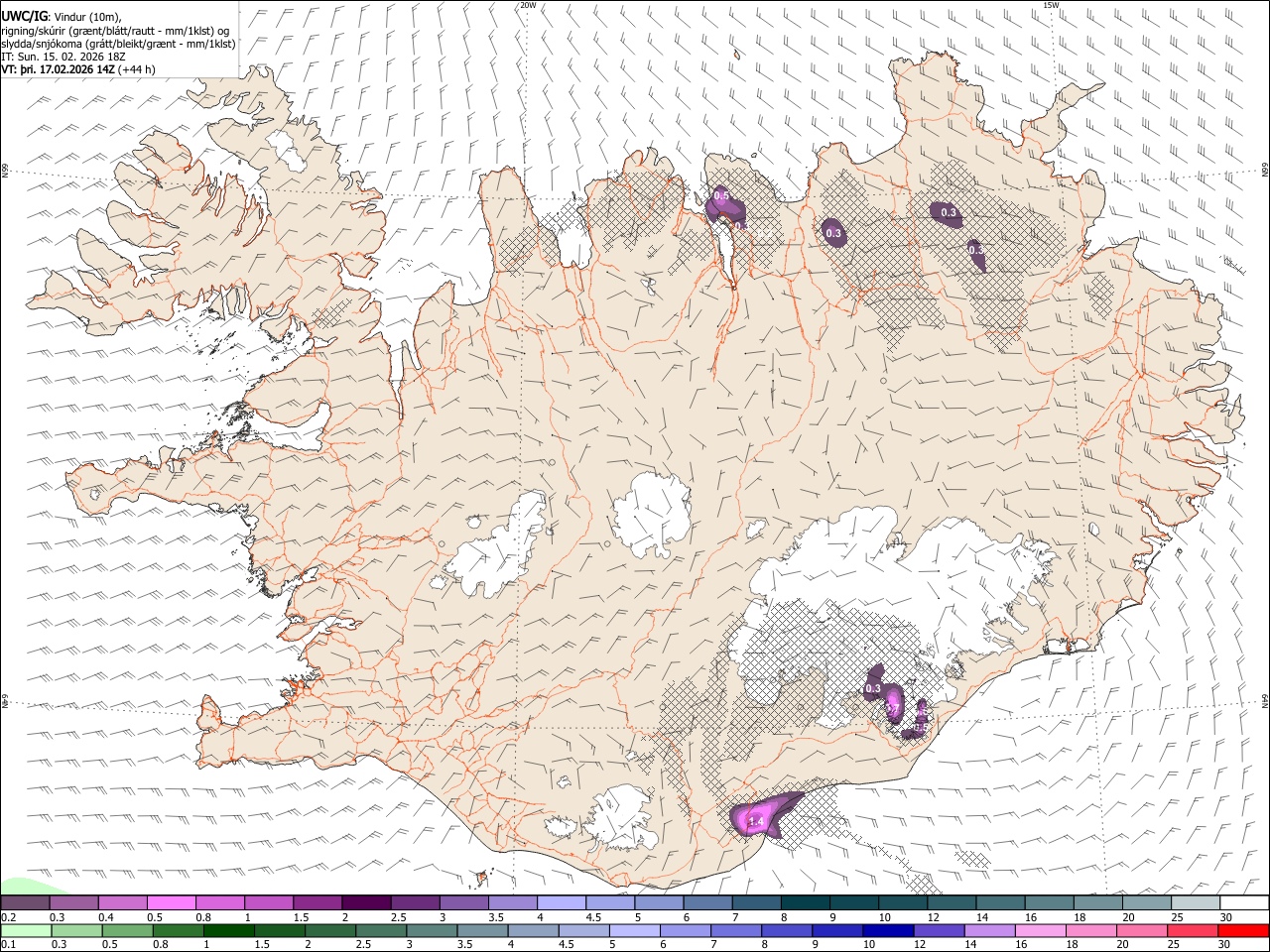The image size is (1270, 952).
Task: Click the dark teal 8 swatch in top legend row
Action: pos(804,903)
